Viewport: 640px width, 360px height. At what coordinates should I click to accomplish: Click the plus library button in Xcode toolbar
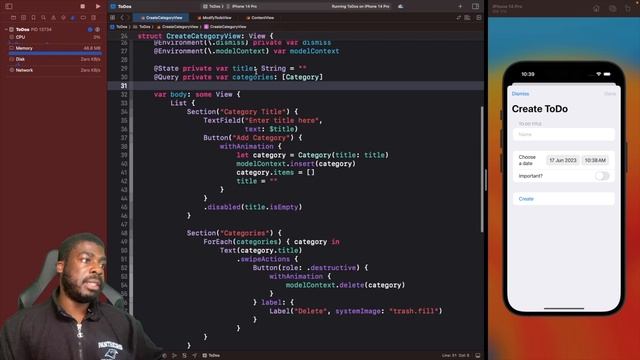[460, 7]
